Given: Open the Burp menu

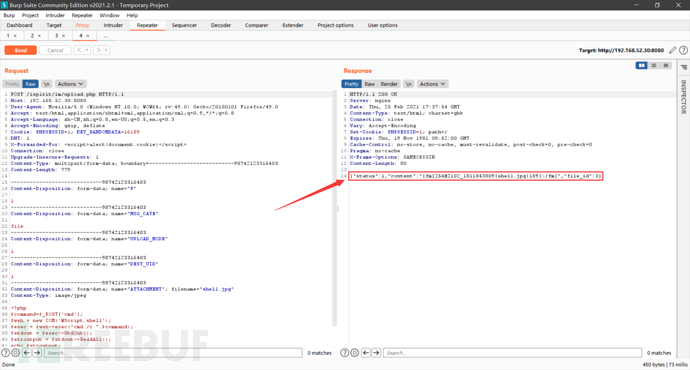Looking at the screenshot, I should coord(9,15).
